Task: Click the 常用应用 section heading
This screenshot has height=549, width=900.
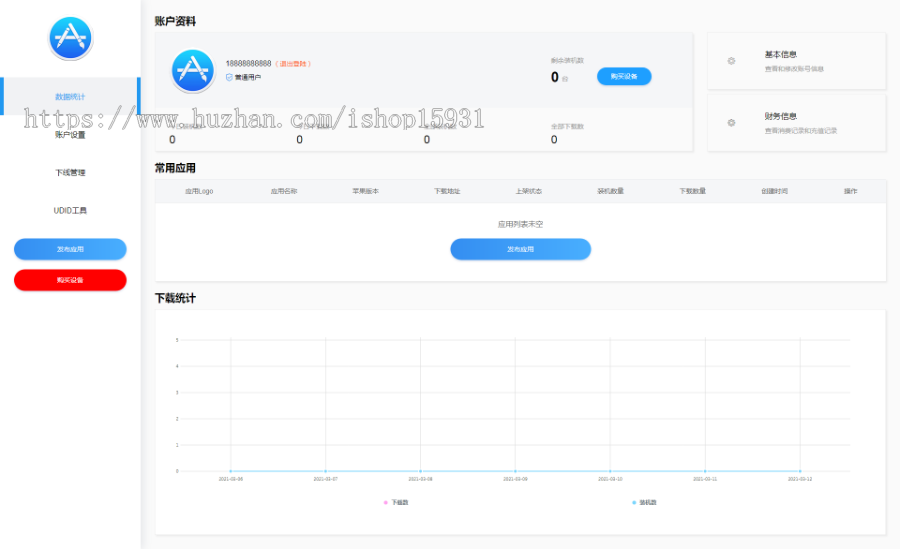Action: coord(175,168)
